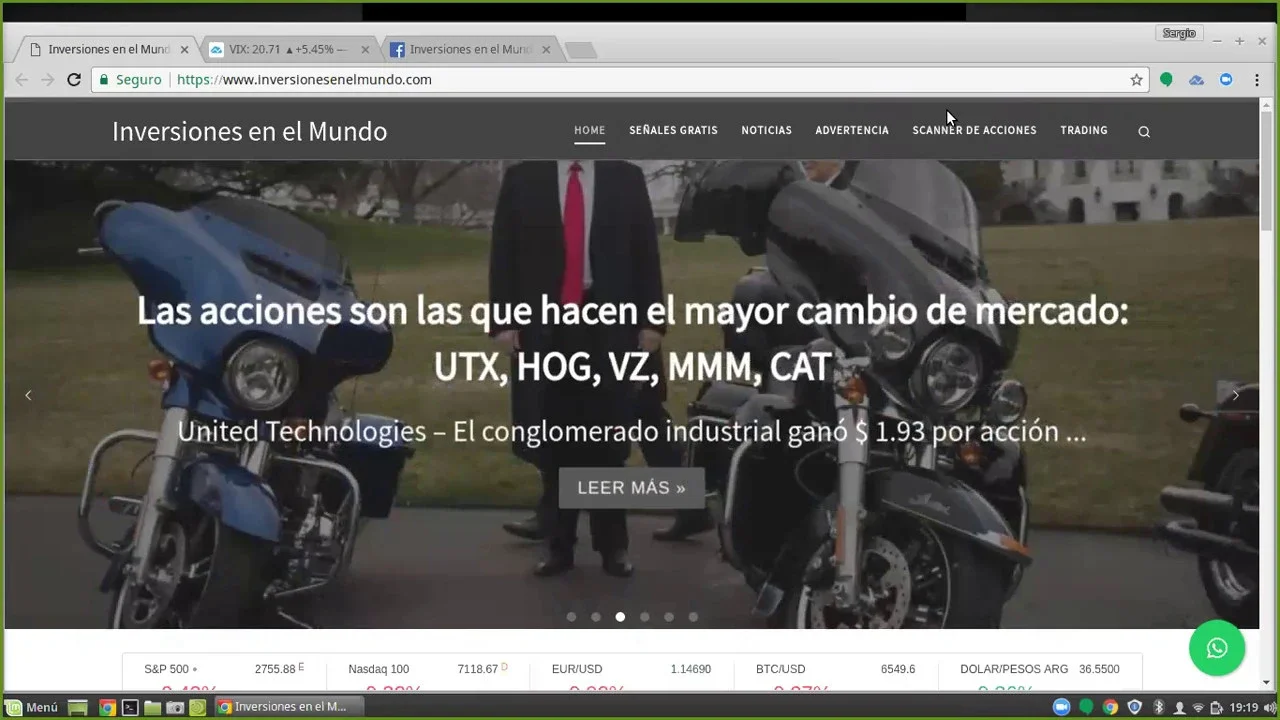Screen dimensions: 1280x720
Task: Open the Chrome three-dot menu
Action: pyautogui.click(x=1257, y=80)
